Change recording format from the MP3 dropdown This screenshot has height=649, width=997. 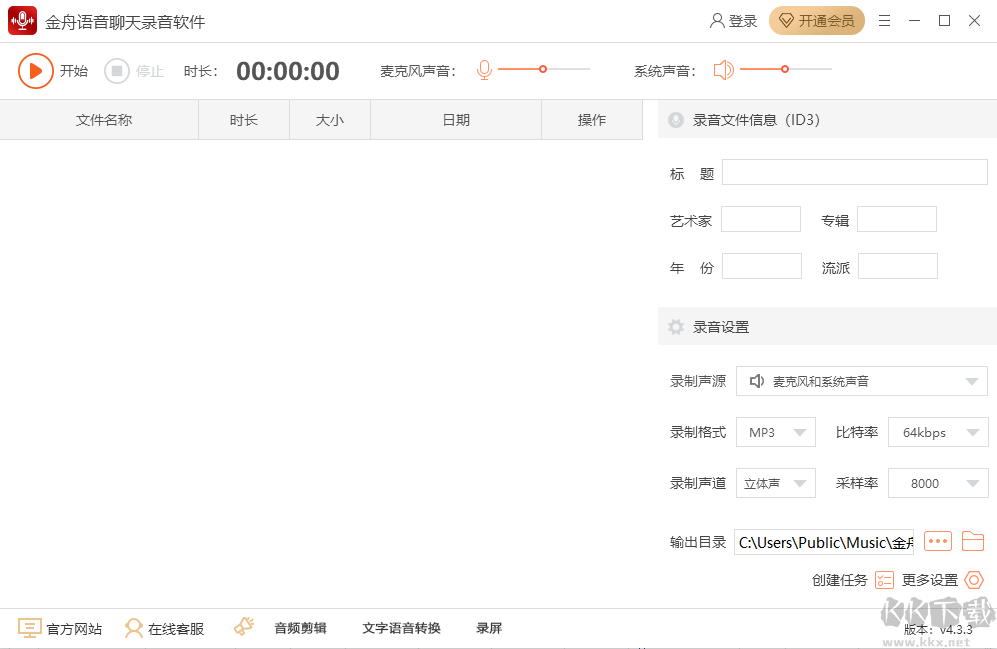775,432
